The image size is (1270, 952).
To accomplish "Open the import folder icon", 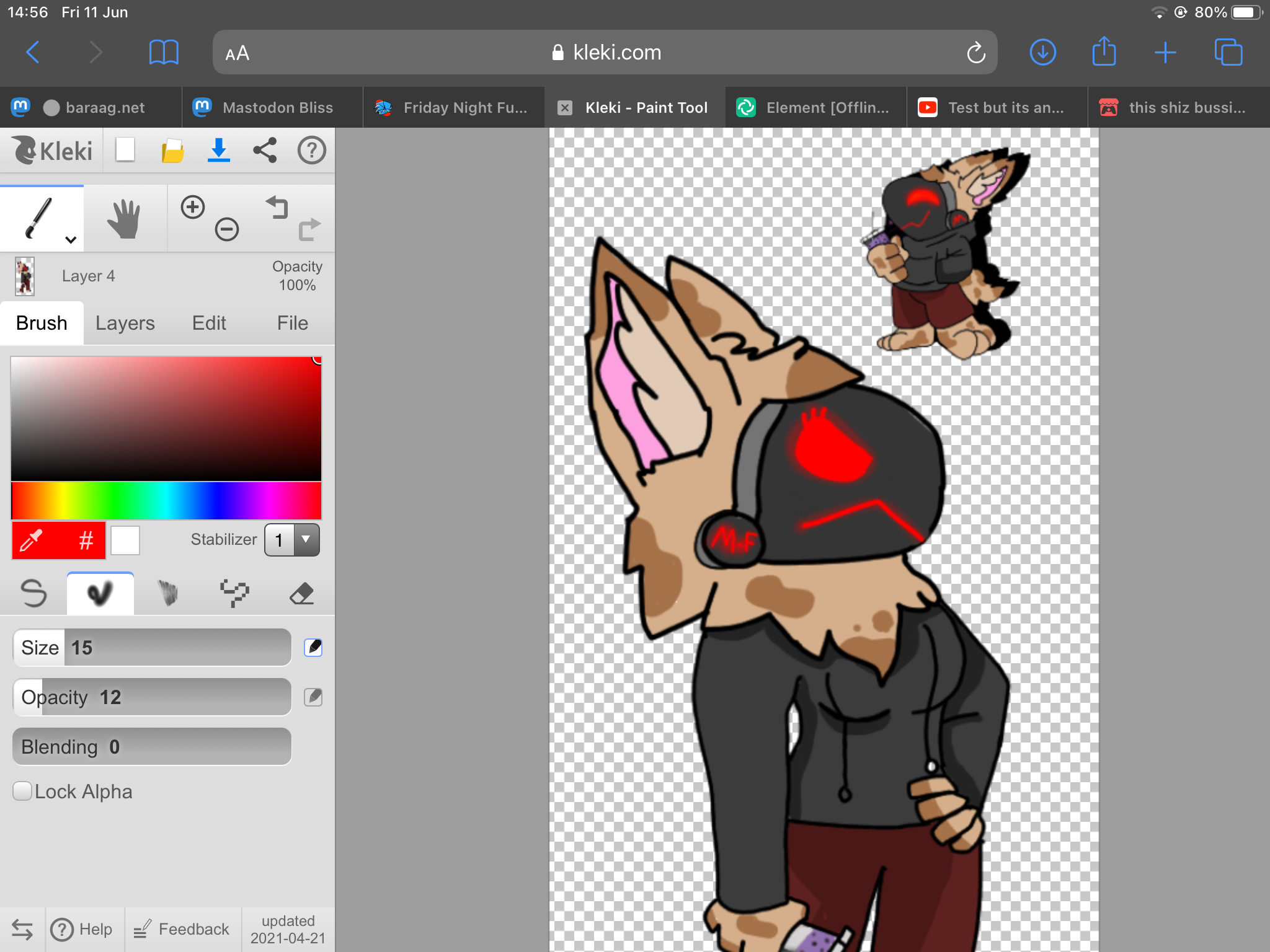I will (x=172, y=151).
